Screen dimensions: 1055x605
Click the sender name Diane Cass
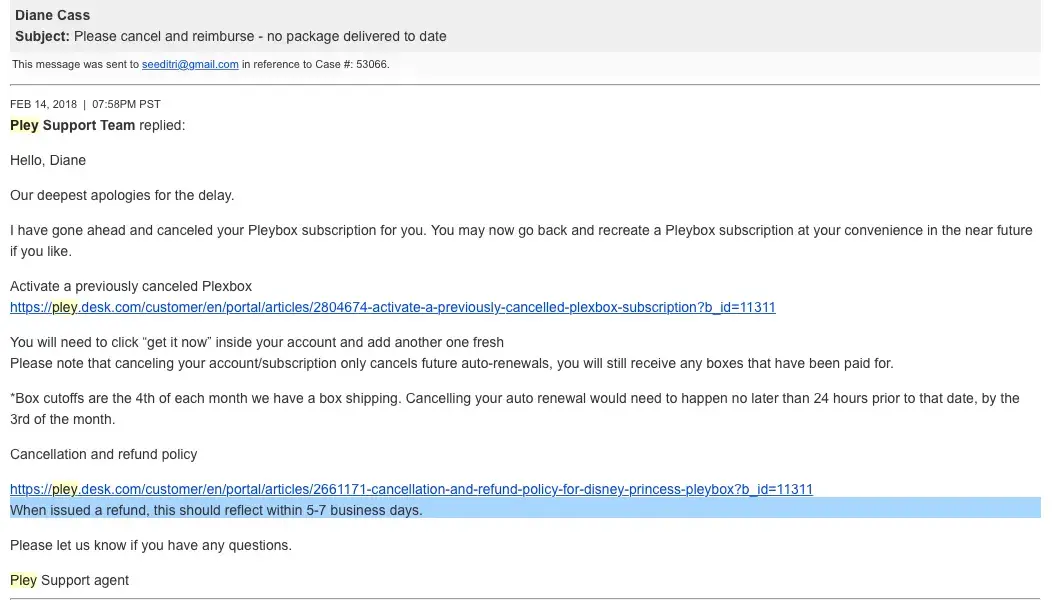52,15
